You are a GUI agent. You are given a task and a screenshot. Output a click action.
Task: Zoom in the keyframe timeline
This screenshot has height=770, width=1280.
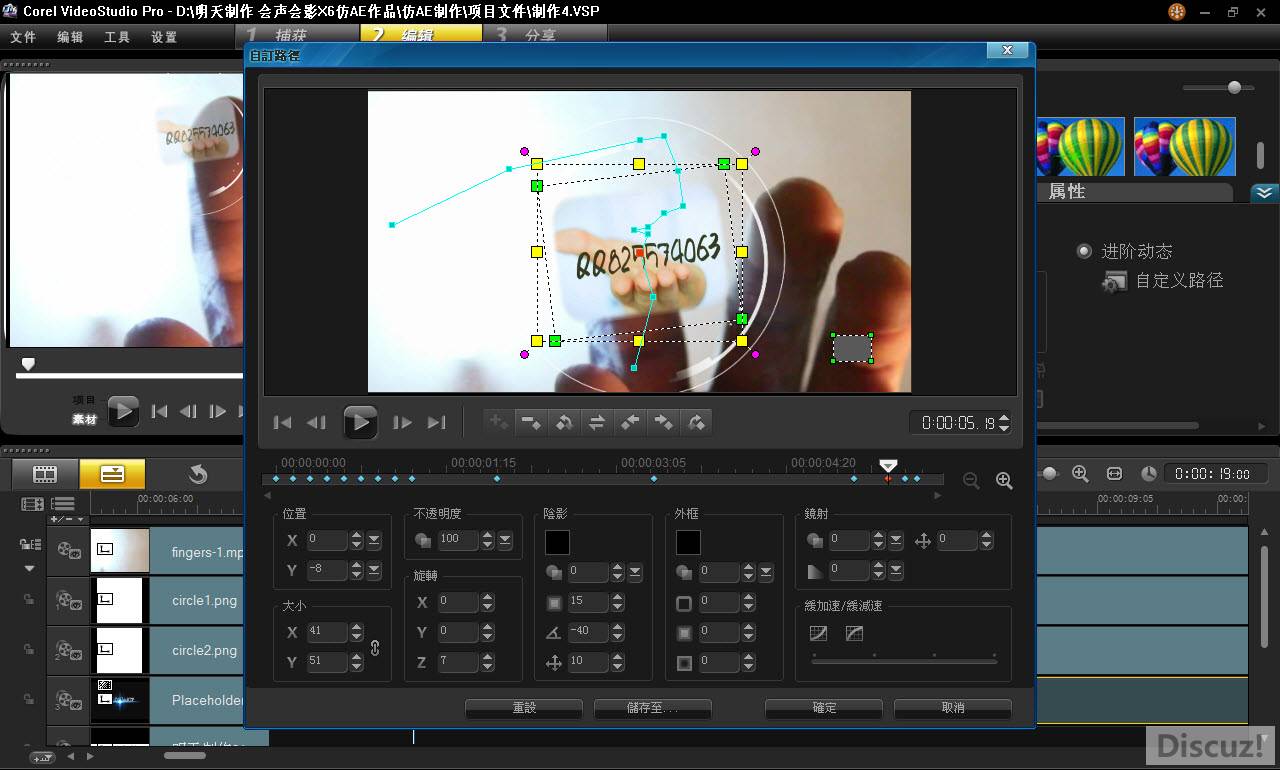click(x=1004, y=481)
